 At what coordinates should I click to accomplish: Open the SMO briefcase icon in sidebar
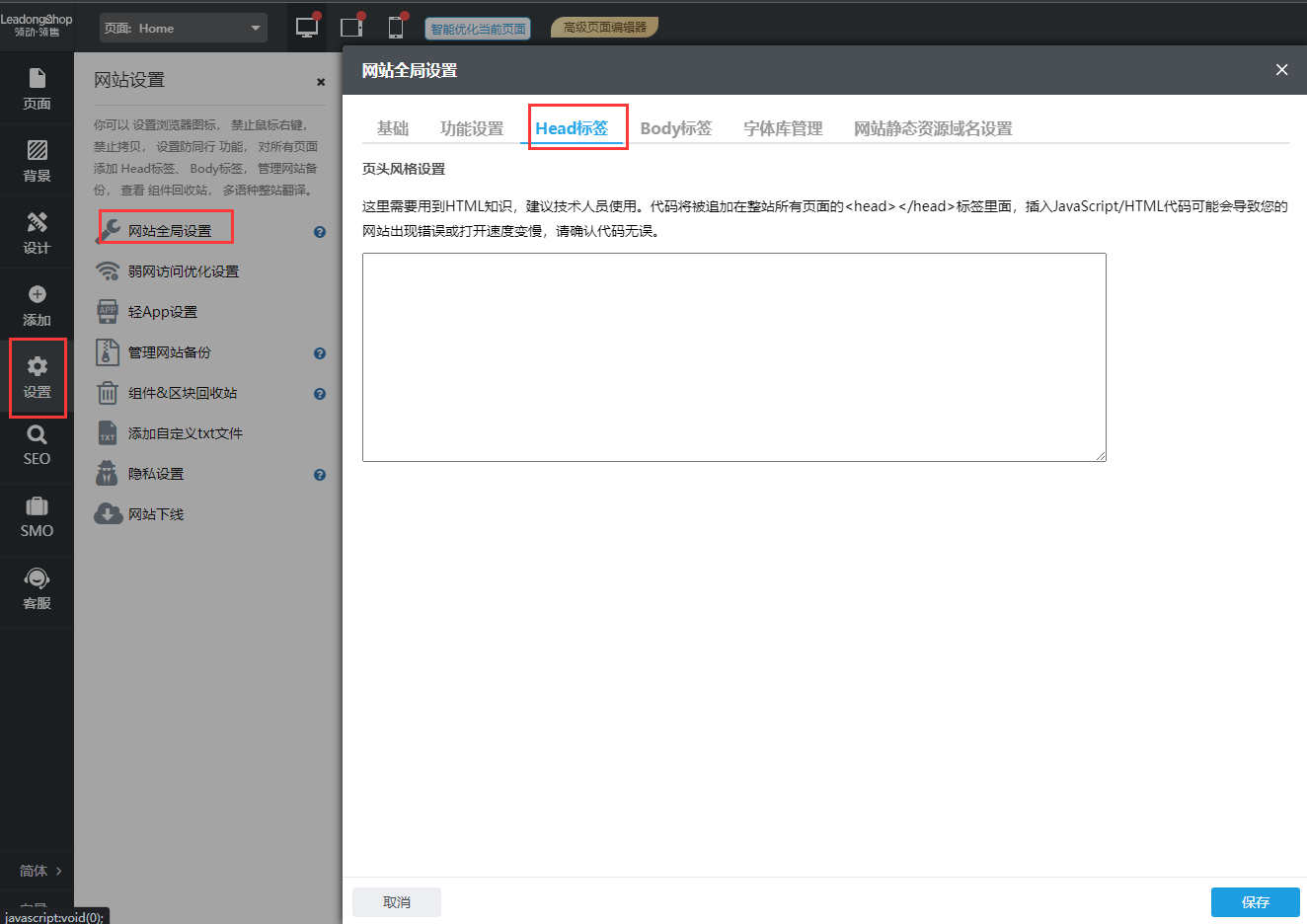click(37, 517)
